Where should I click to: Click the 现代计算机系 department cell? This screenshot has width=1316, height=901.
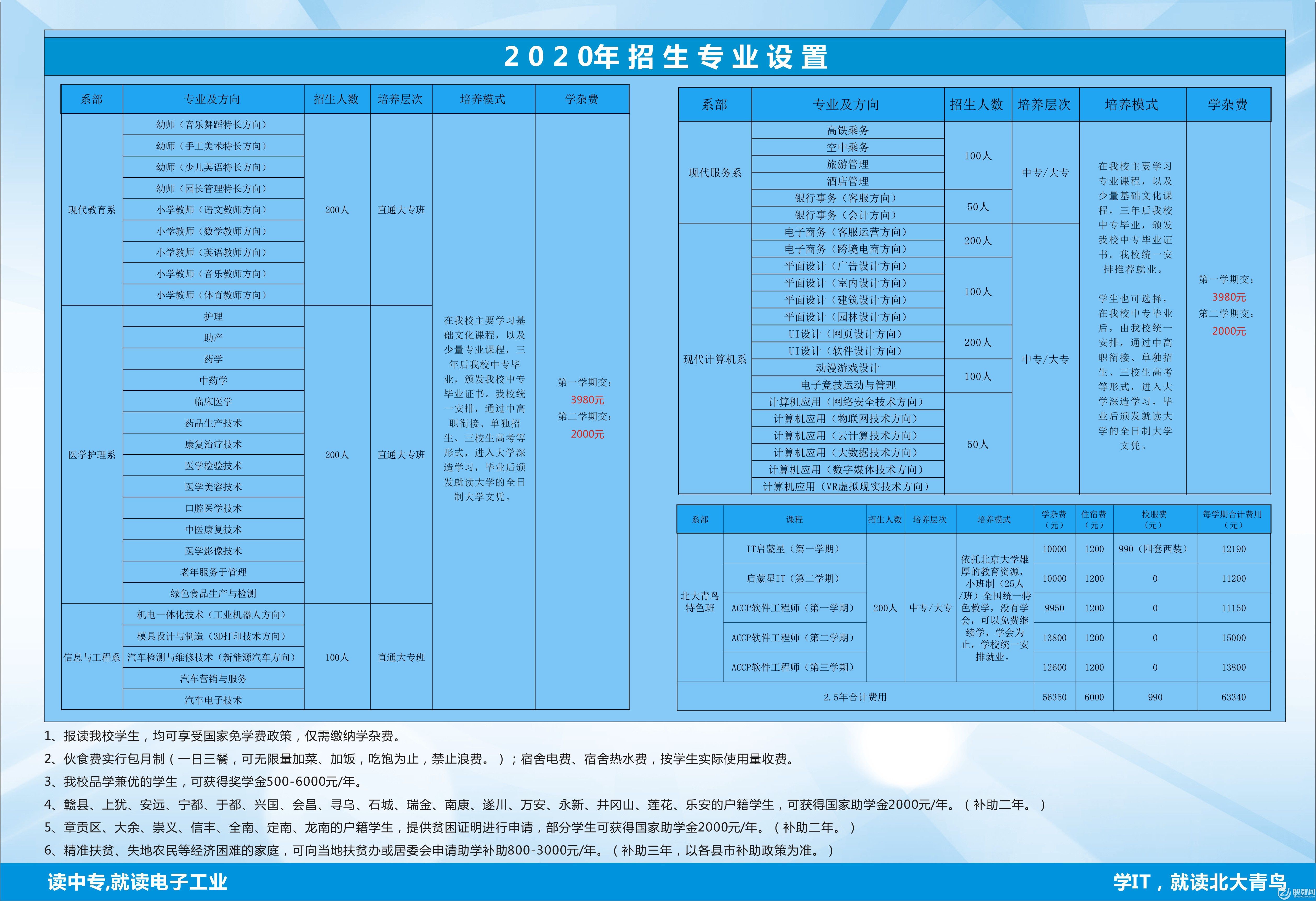tap(715, 359)
